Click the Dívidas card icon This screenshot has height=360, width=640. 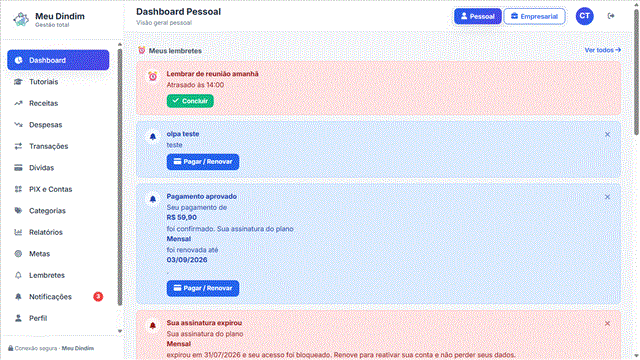tap(18, 168)
